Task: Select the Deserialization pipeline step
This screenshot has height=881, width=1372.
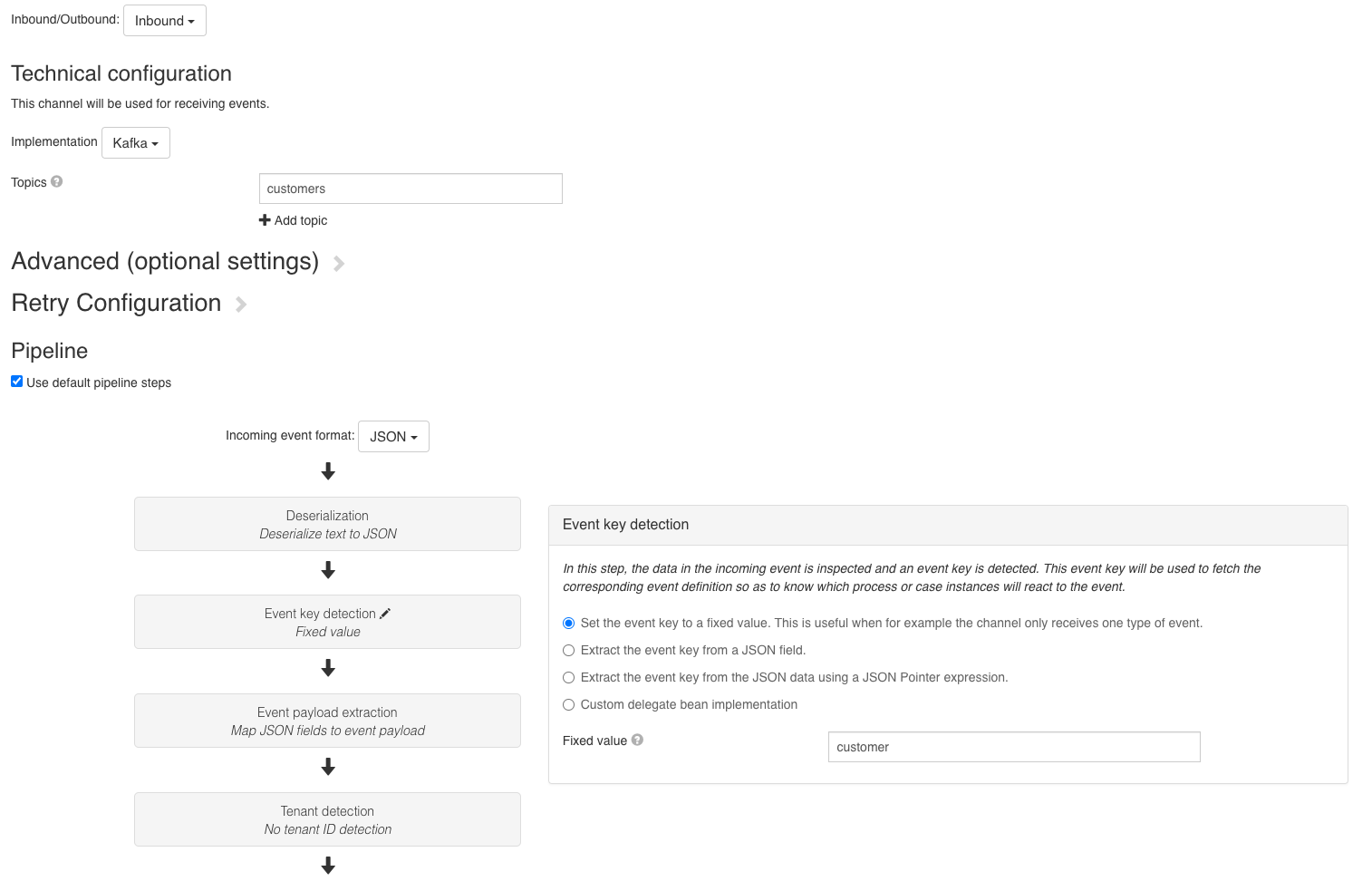Action: click(327, 524)
